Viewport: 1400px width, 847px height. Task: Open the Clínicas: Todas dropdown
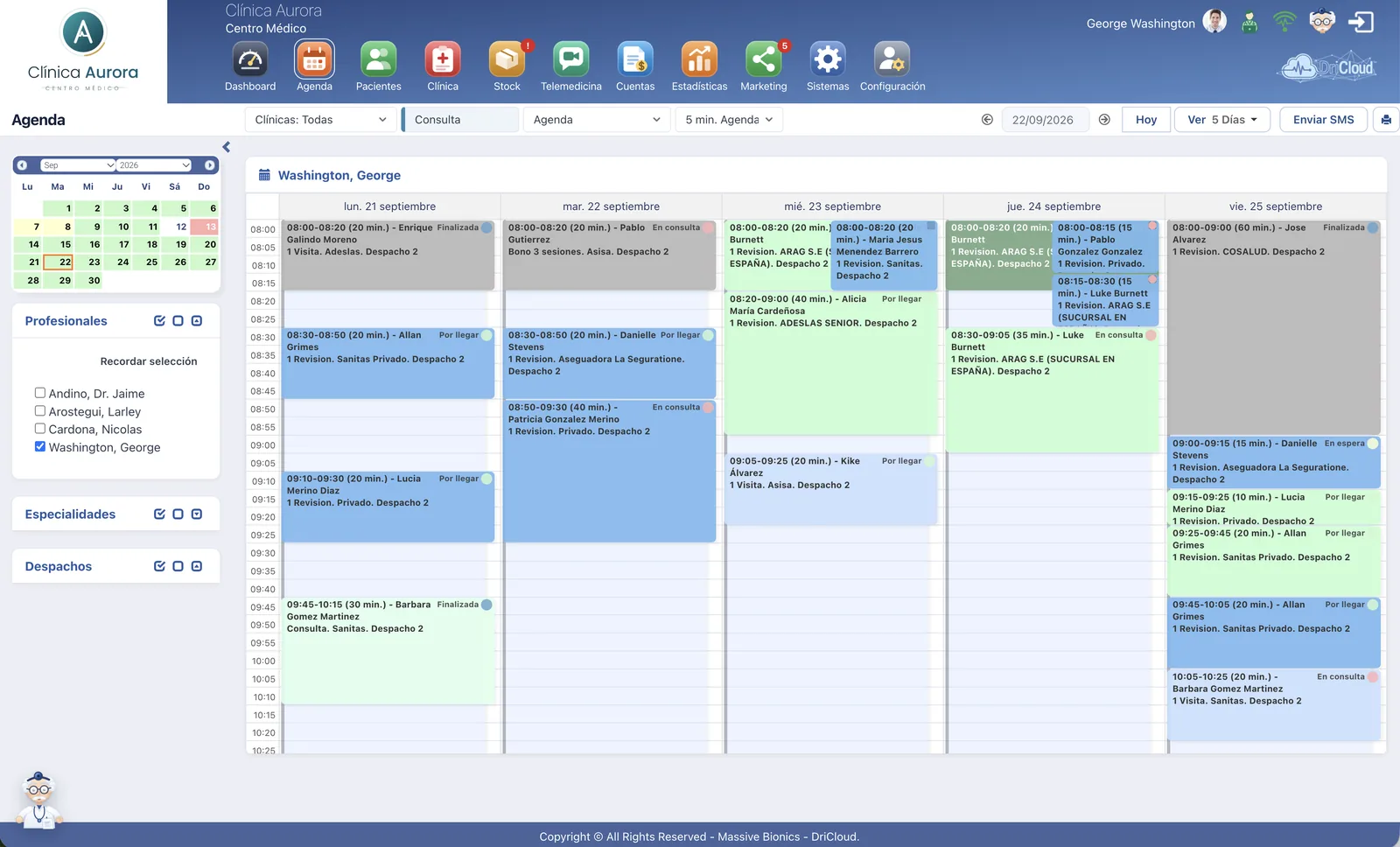[321, 120]
